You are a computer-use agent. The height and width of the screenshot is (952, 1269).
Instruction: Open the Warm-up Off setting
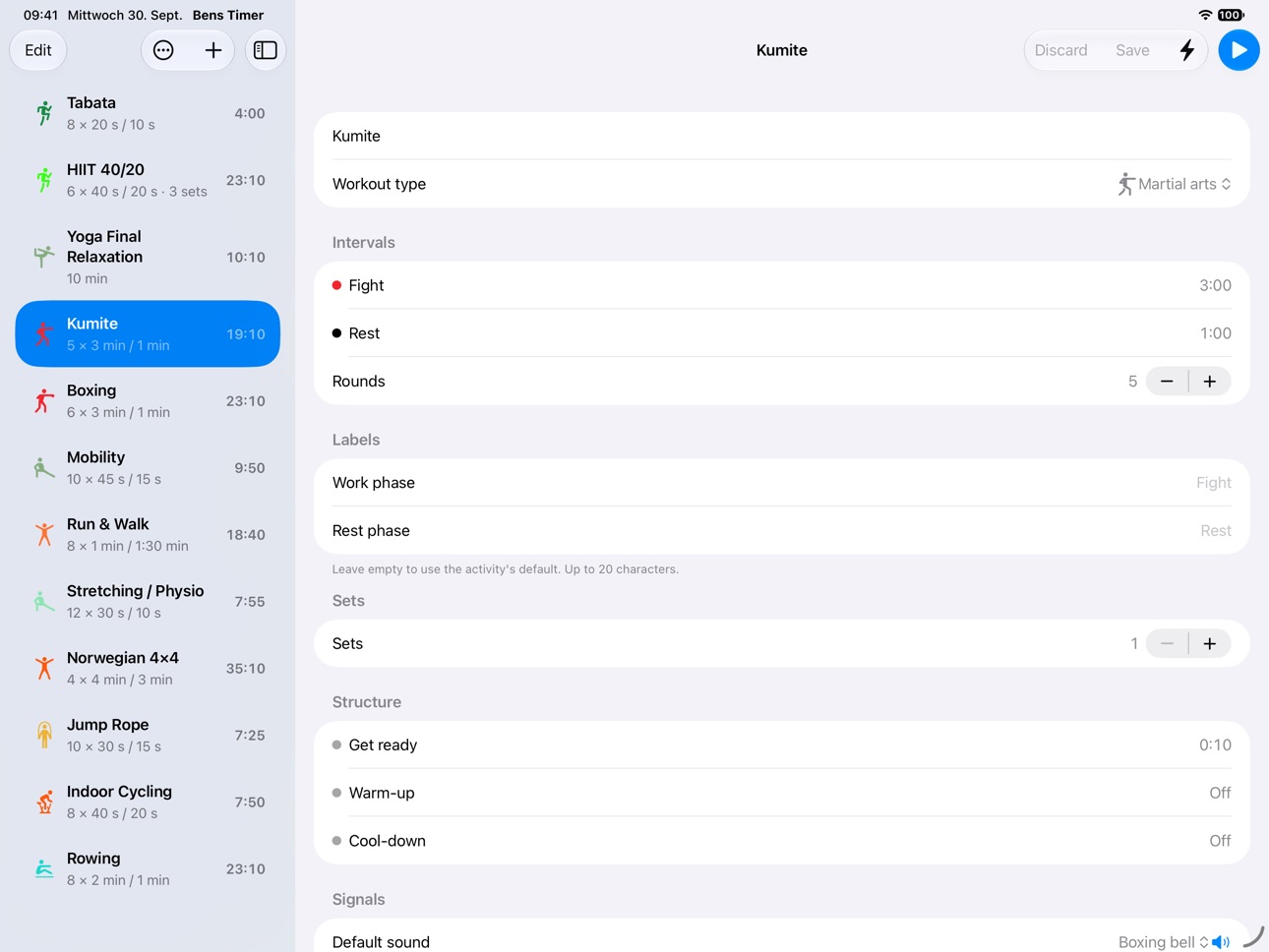[782, 794]
